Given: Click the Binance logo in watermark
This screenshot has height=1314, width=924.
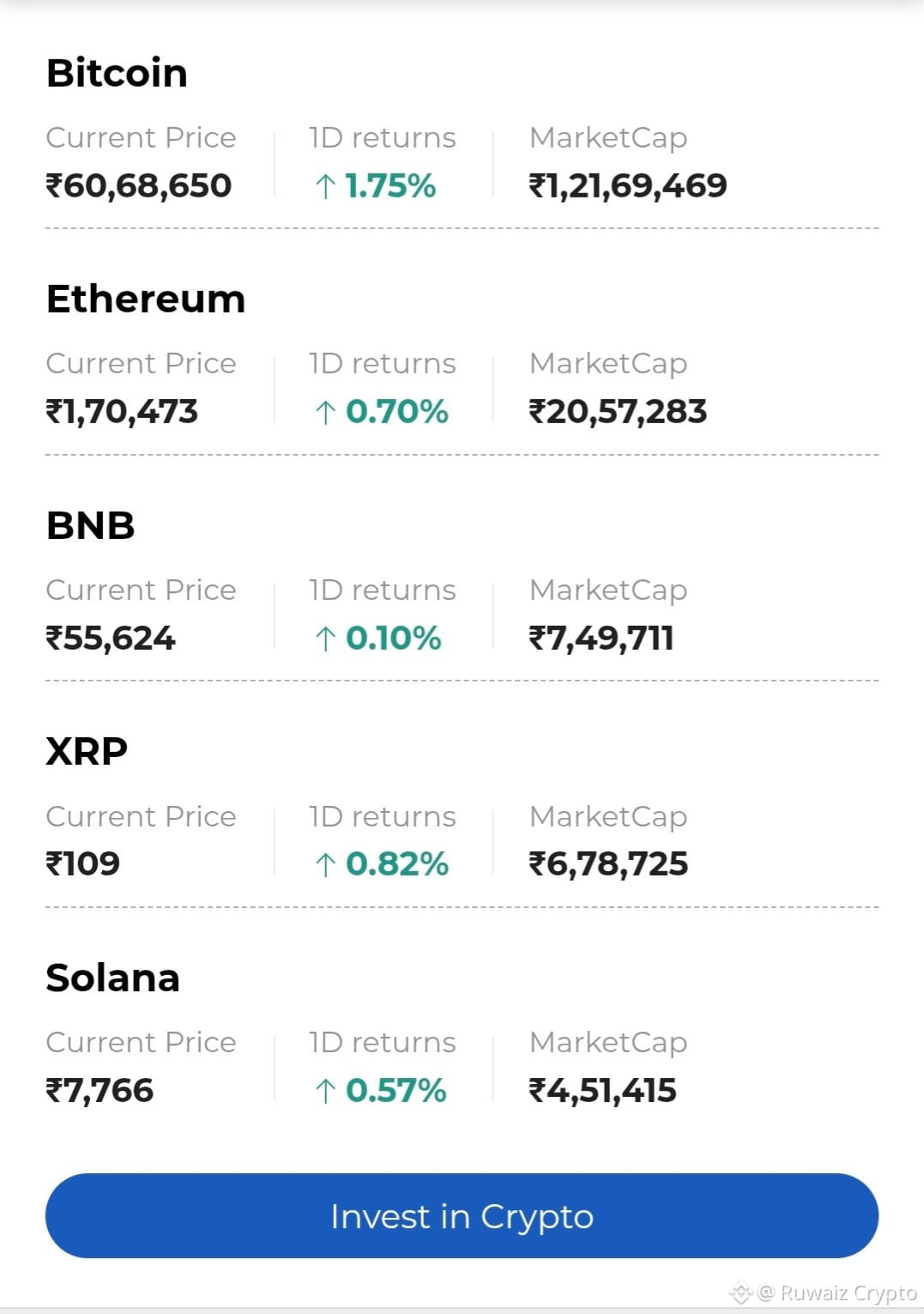Looking at the screenshot, I should [x=740, y=1293].
